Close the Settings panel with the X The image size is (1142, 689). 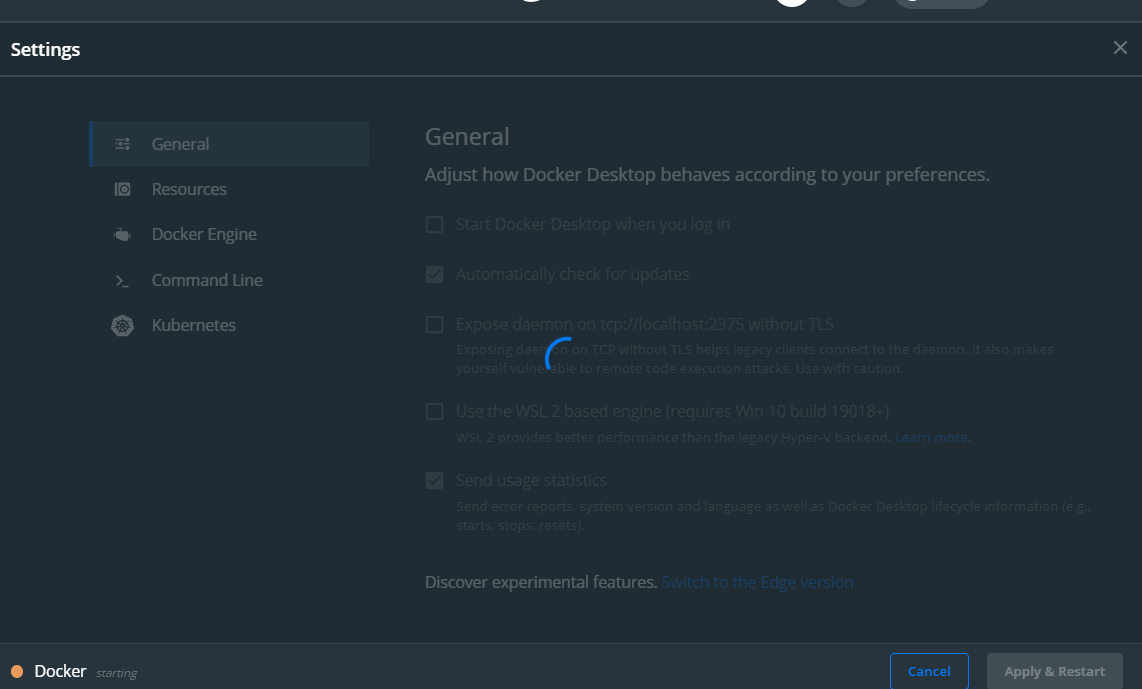click(x=1120, y=48)
